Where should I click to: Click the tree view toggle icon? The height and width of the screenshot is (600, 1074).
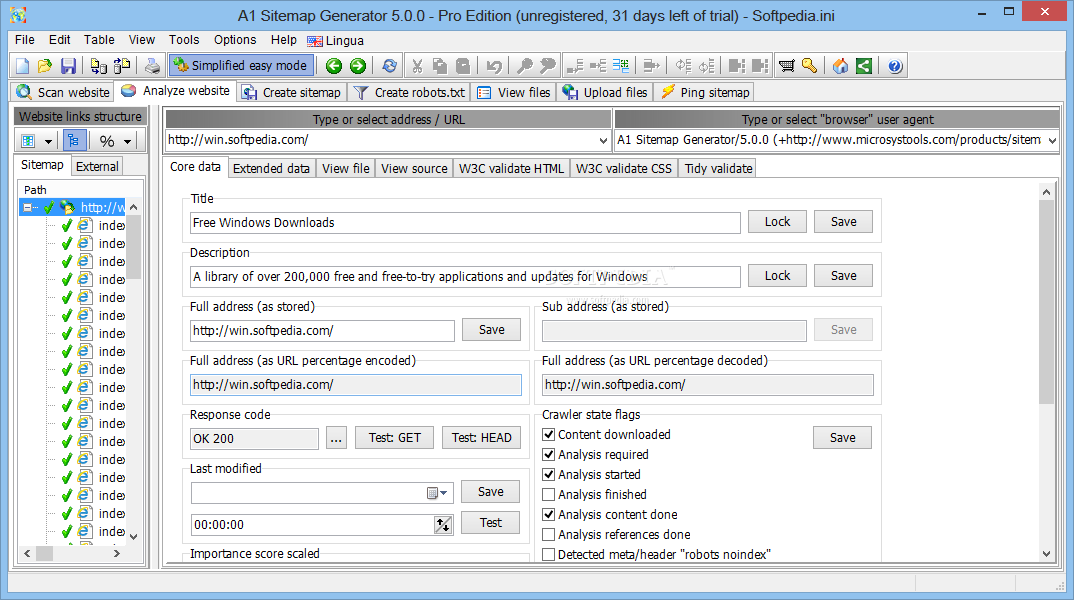pyautogui.click(x=74, y=140)
